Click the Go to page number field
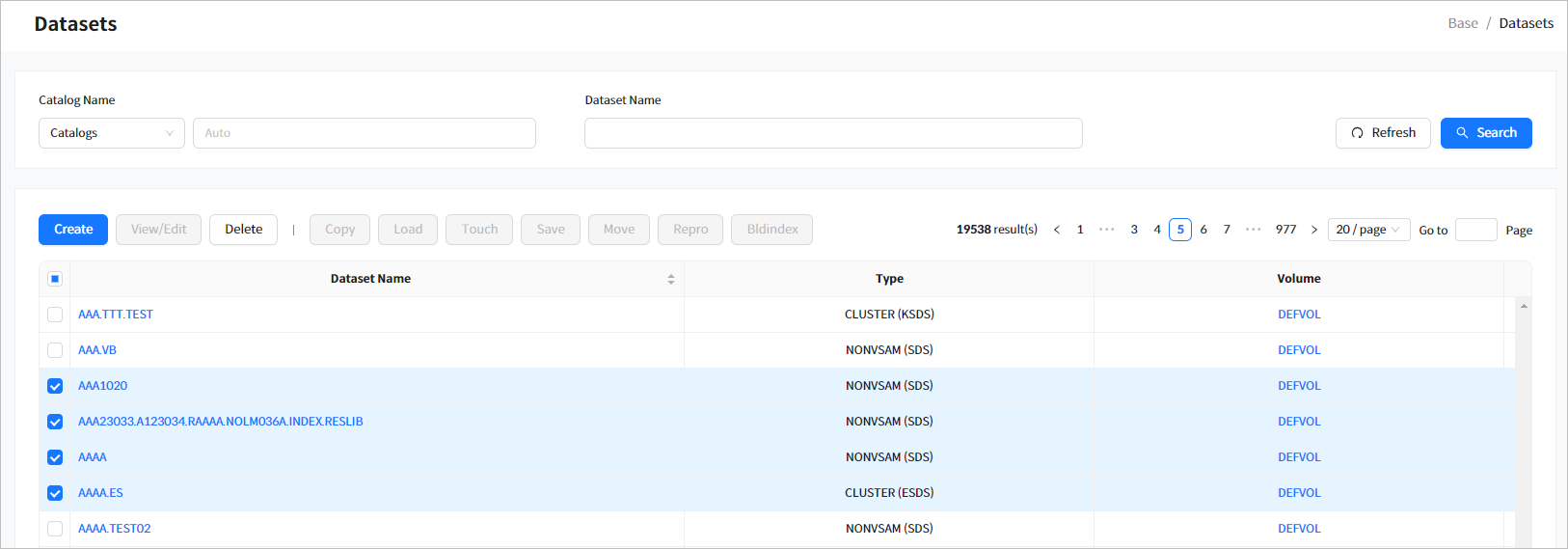Viewport: 1568px width, 549px height. point(1474,230)
